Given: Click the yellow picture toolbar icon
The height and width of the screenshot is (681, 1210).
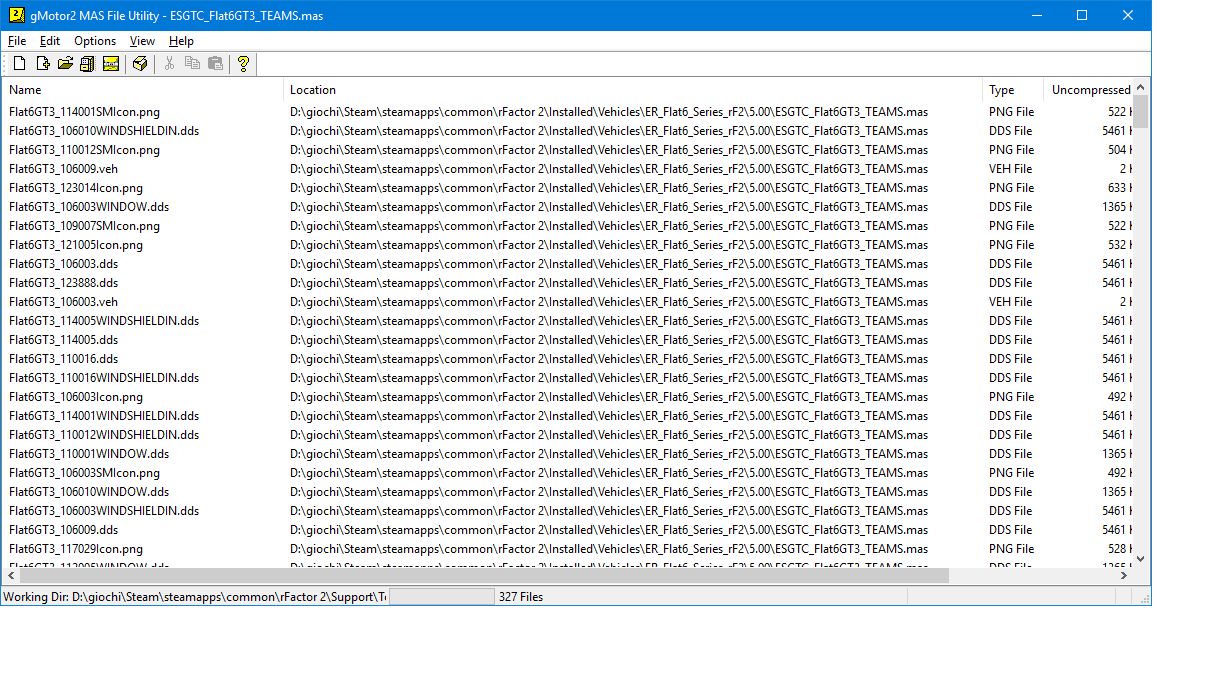Looking at the screenshot, I should (111, 64).
